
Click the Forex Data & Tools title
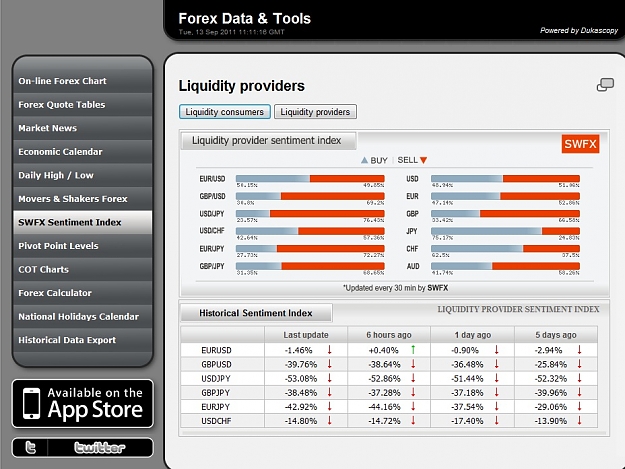245,18
